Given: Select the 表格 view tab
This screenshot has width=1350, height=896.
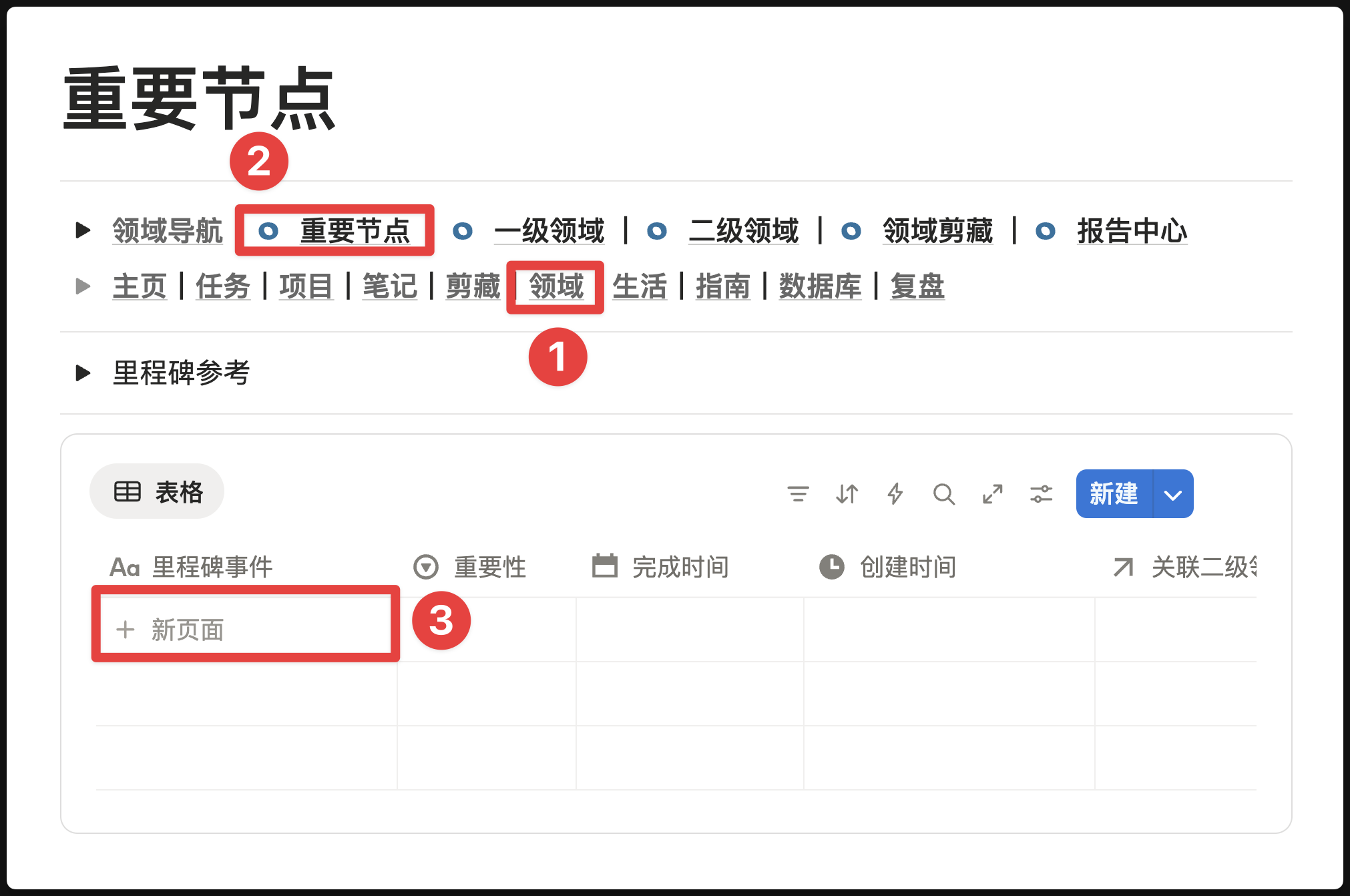Looking at the screenshot, I should 158,492.
